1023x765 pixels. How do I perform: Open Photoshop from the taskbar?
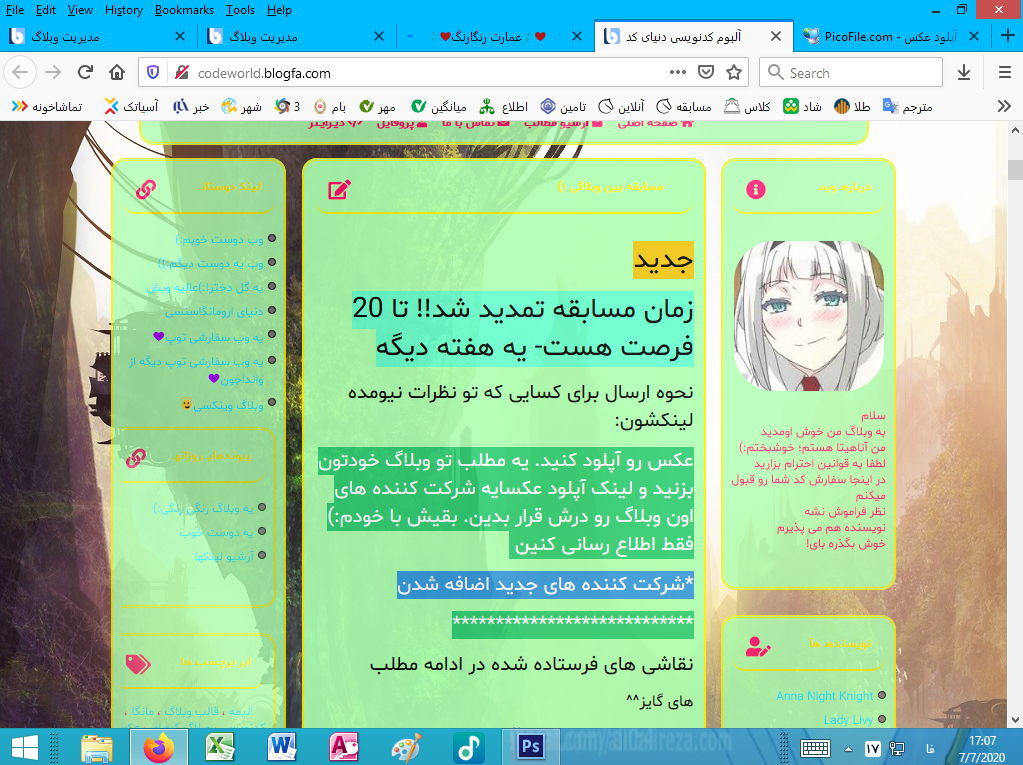(530, 746)
